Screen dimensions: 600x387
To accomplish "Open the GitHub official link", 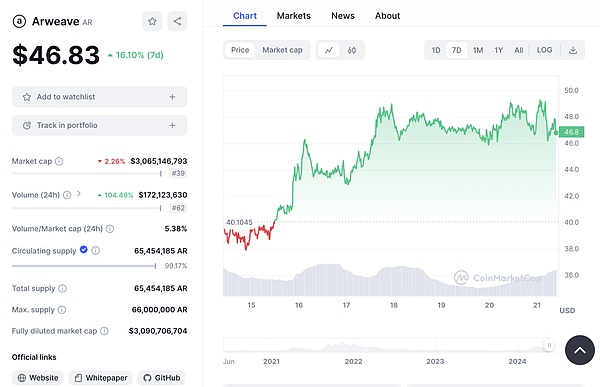I will (161, 378).
